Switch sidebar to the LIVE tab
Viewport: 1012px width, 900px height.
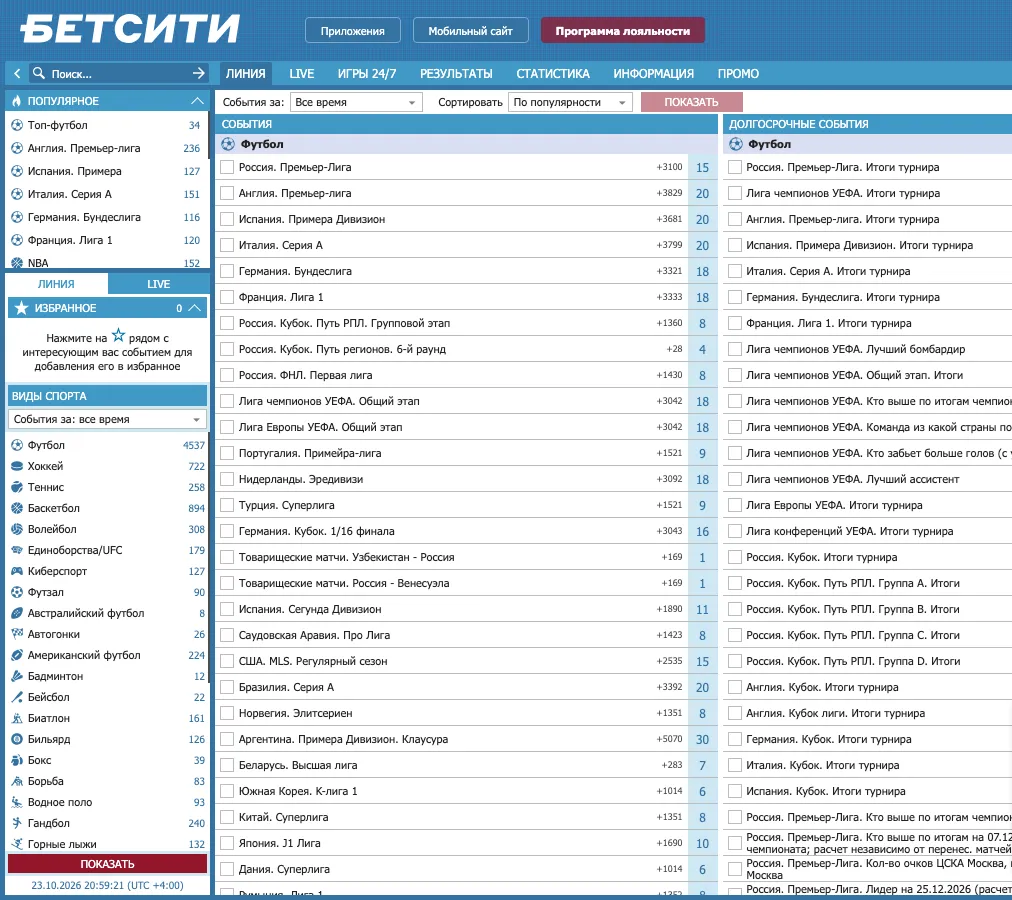(159, 284)
